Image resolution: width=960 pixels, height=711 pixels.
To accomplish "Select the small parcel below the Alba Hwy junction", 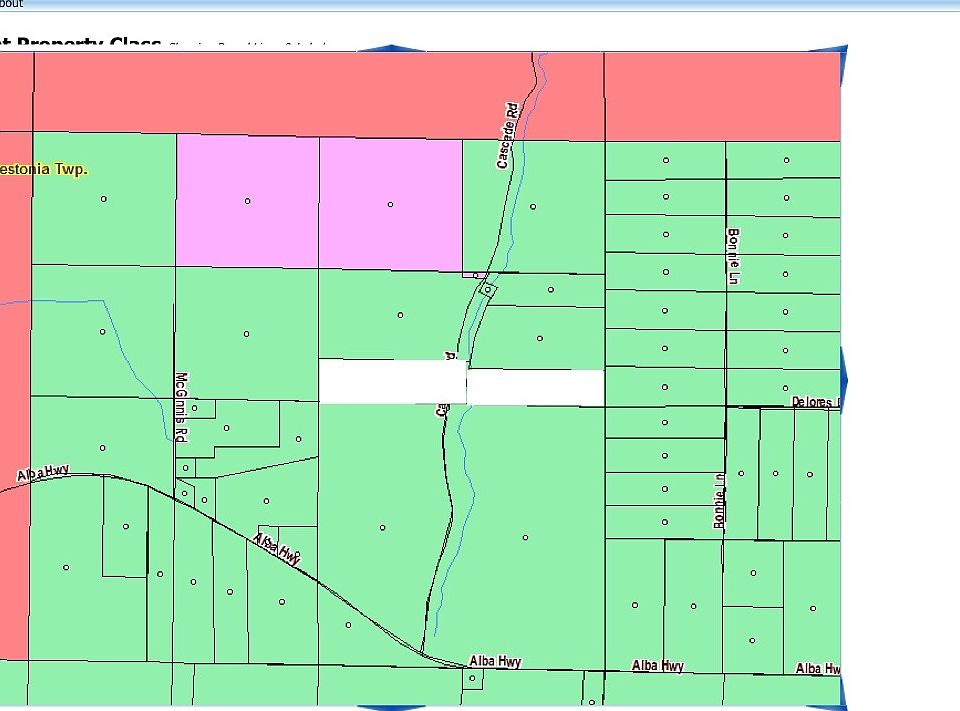I will [472, 678].
